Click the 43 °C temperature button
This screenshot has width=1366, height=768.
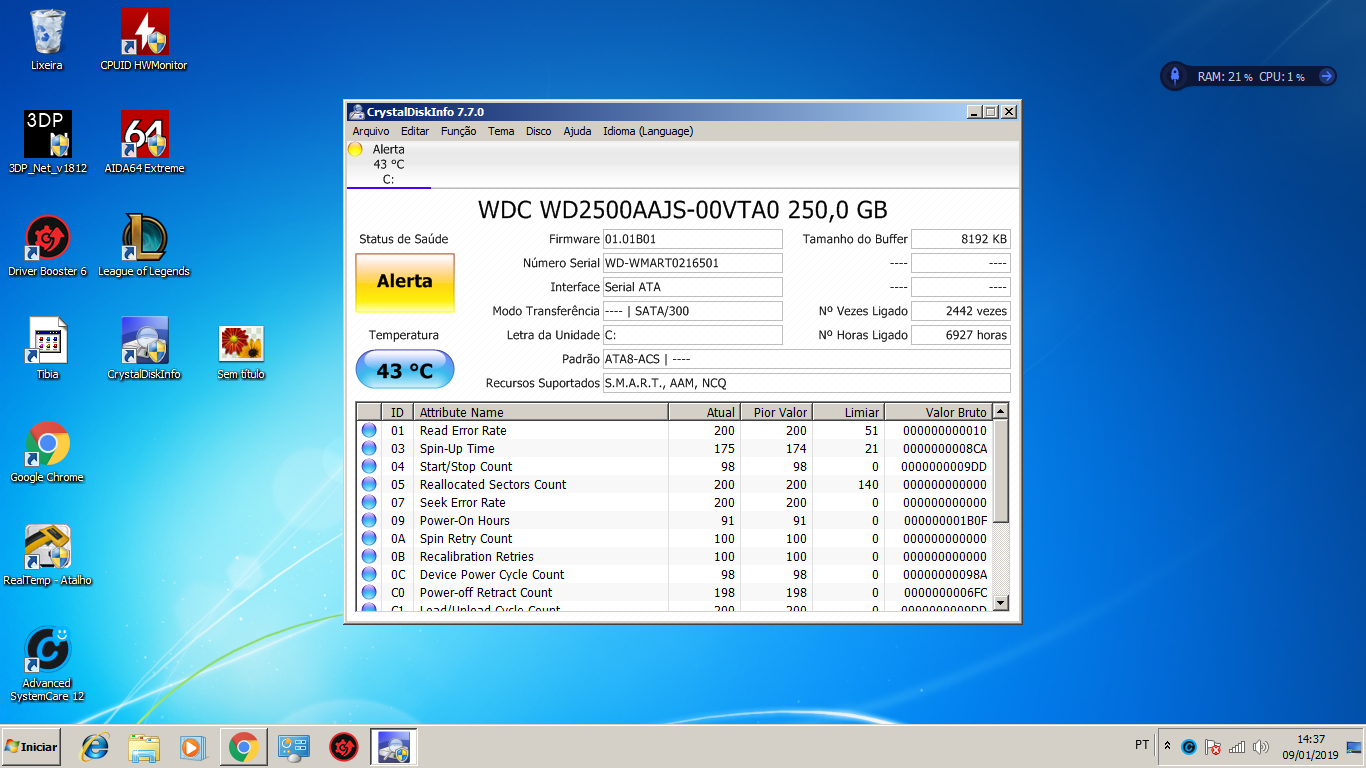(405, 371)
